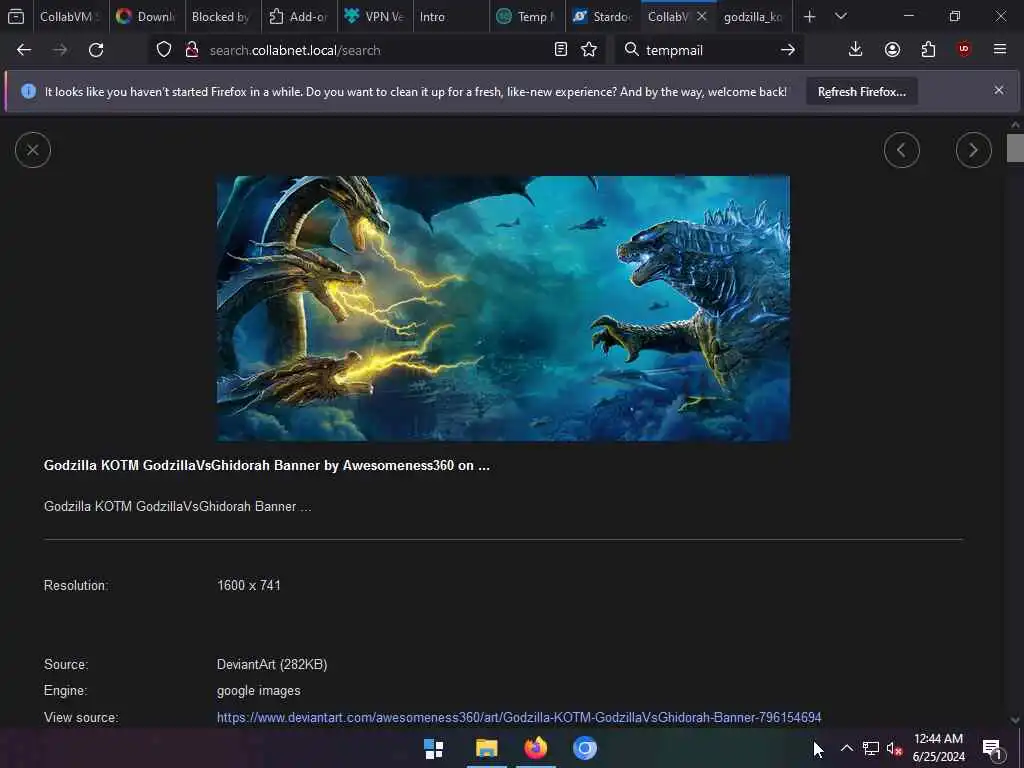Image resolution: width=1024 pixels, height=768 pixels.
Task: Show the previous image result
Action: 902,150
